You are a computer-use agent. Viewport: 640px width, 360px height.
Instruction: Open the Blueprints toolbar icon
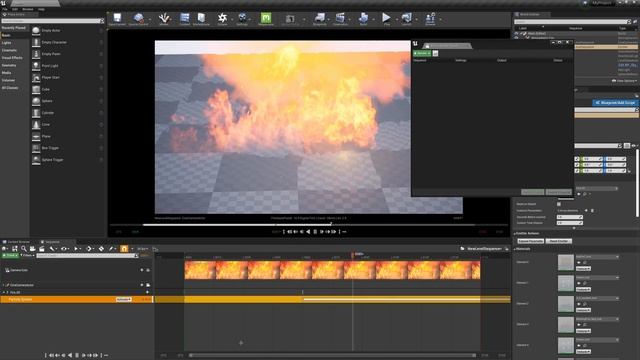click(320, 18)
